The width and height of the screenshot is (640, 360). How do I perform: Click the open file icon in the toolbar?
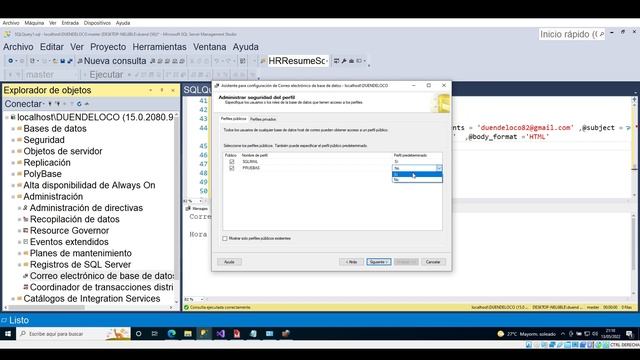[55, 61]
